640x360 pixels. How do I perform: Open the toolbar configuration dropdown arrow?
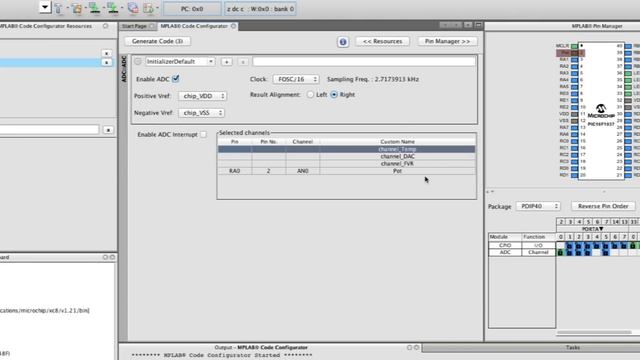45,7
